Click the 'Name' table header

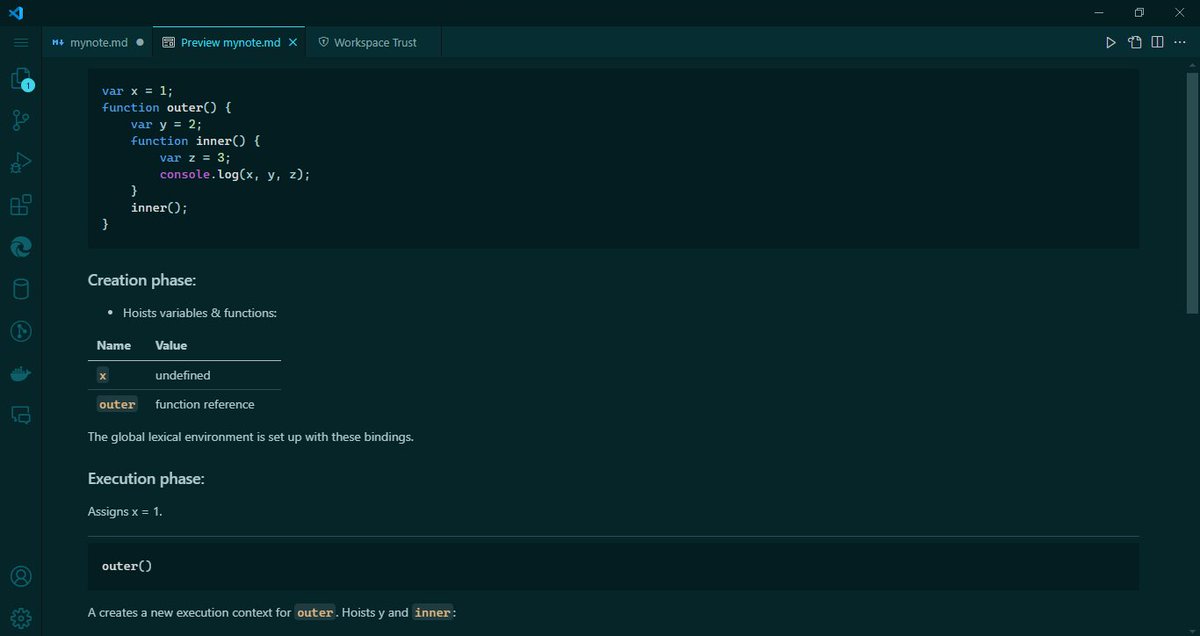114,345
